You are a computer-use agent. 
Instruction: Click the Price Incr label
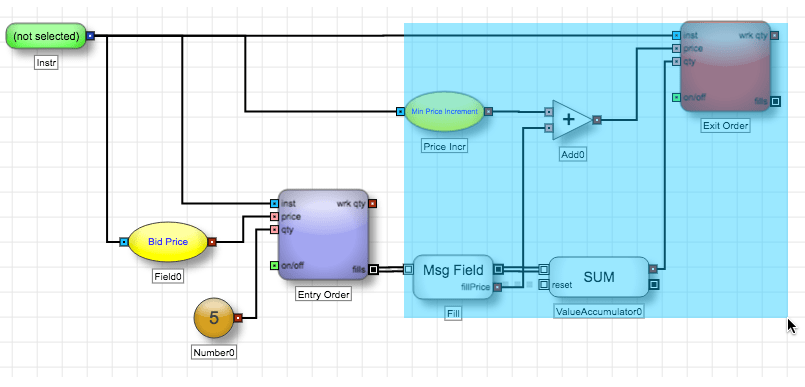(444, 146)
